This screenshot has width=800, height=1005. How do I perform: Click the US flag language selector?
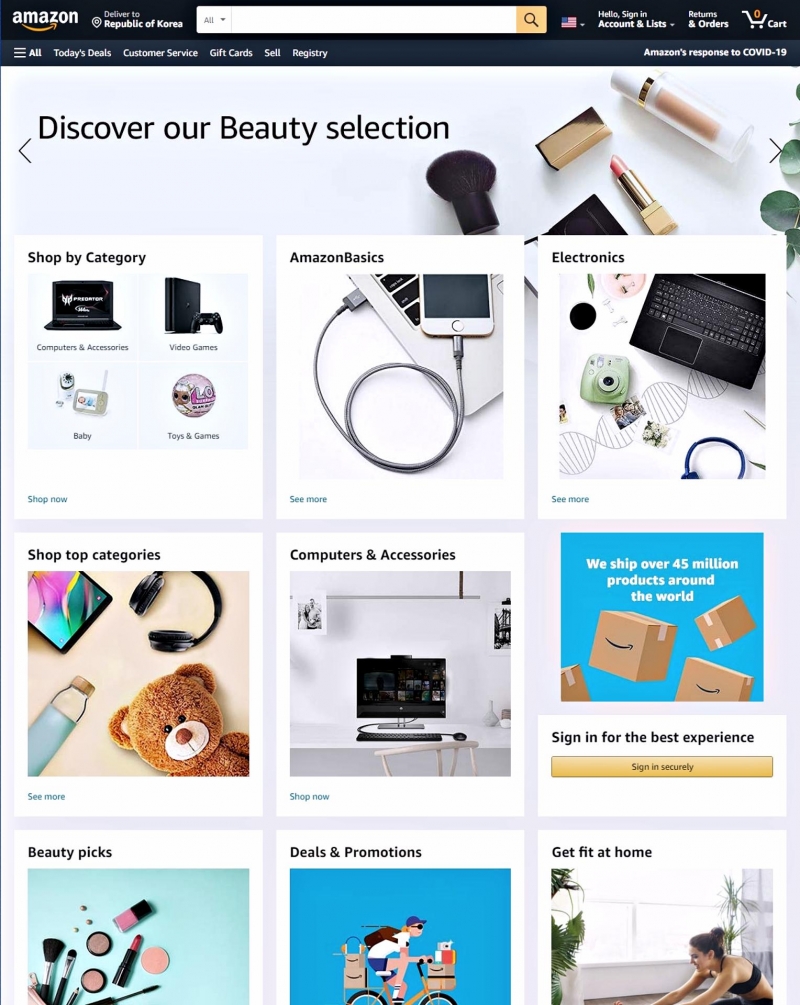click(x=572, y=22)
